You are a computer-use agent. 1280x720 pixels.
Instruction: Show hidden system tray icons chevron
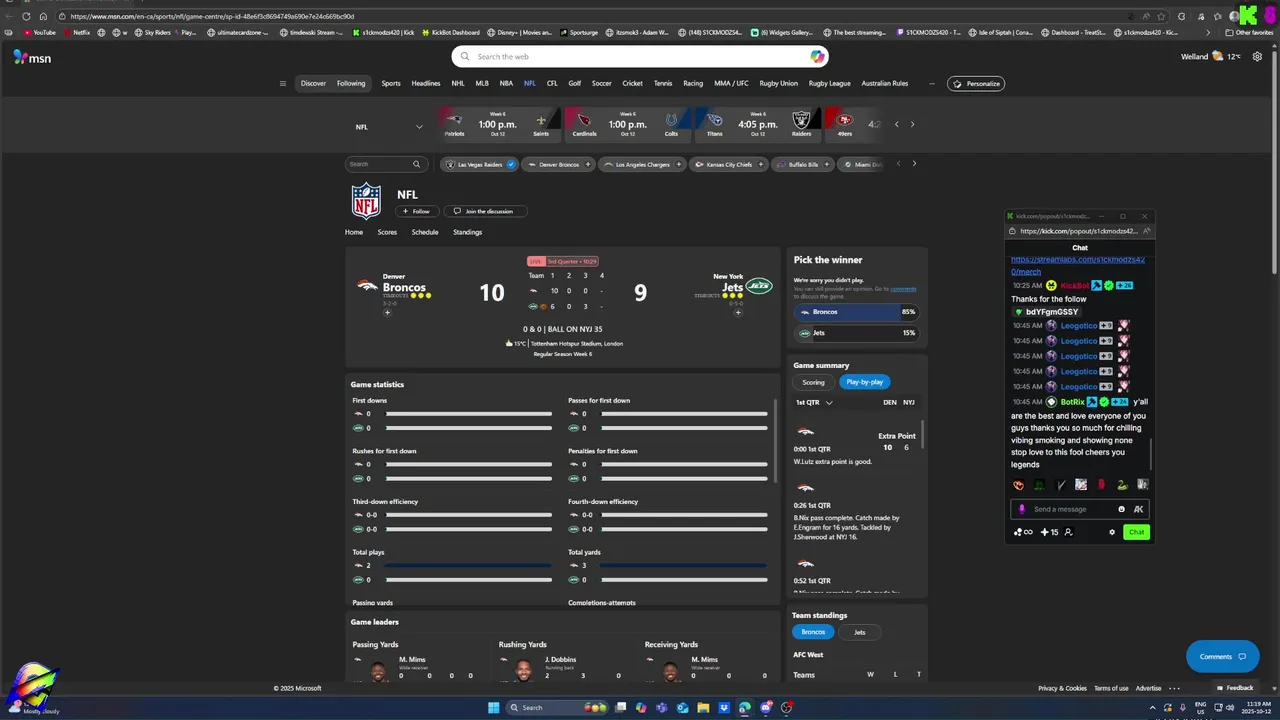(x=1151, y=708)
